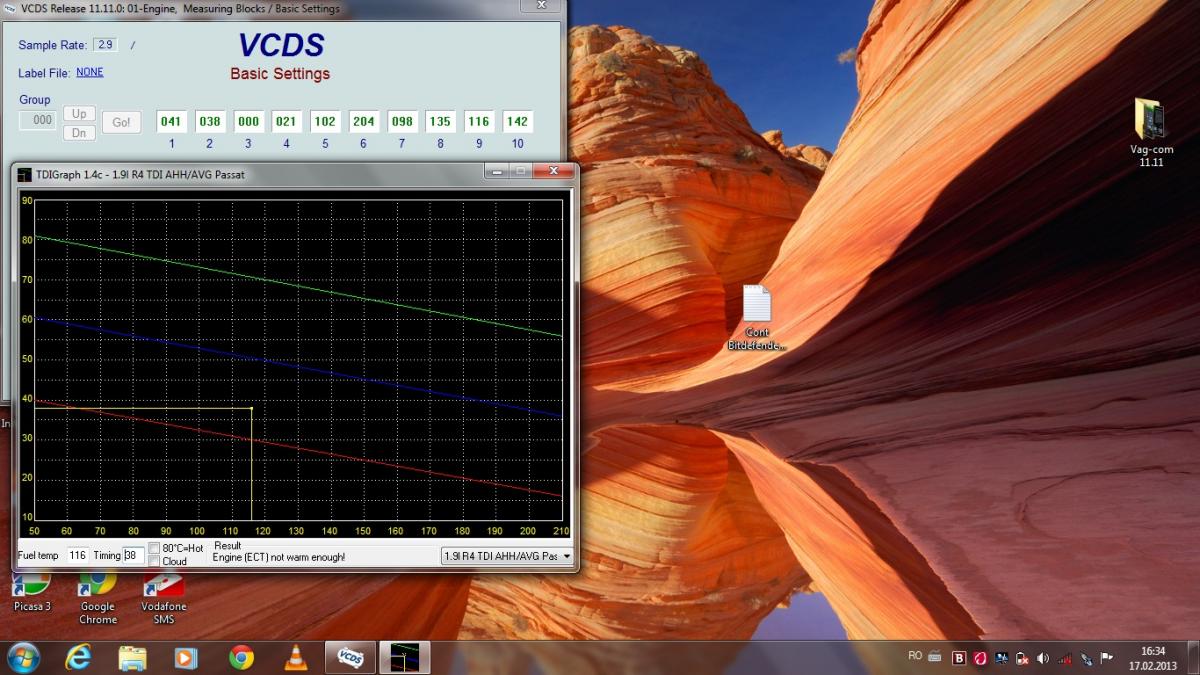
Task: Click the volume speaker tray icon
Action: coord(1043,658)
